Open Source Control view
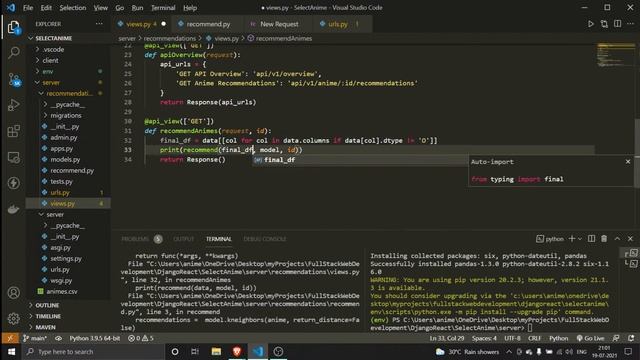Image resolution: width=640 pixels, height=360 pixels. pos(14,79)
